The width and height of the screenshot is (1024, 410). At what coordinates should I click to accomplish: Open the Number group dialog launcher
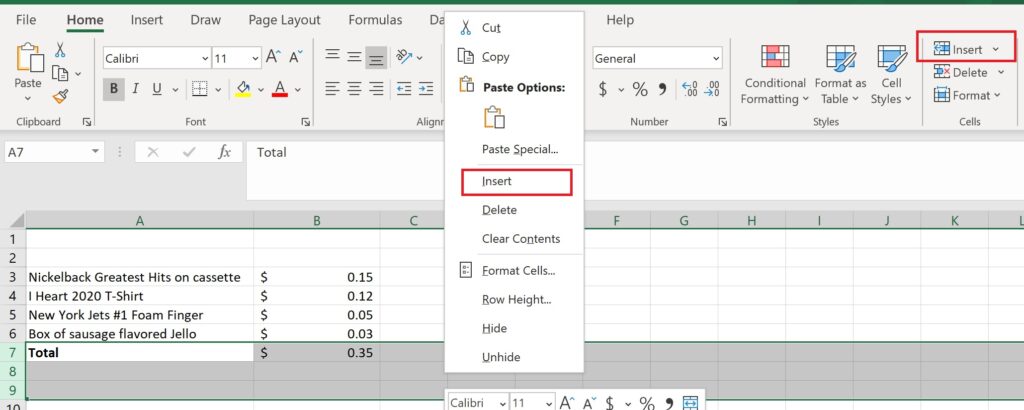[x=722, y=122]
